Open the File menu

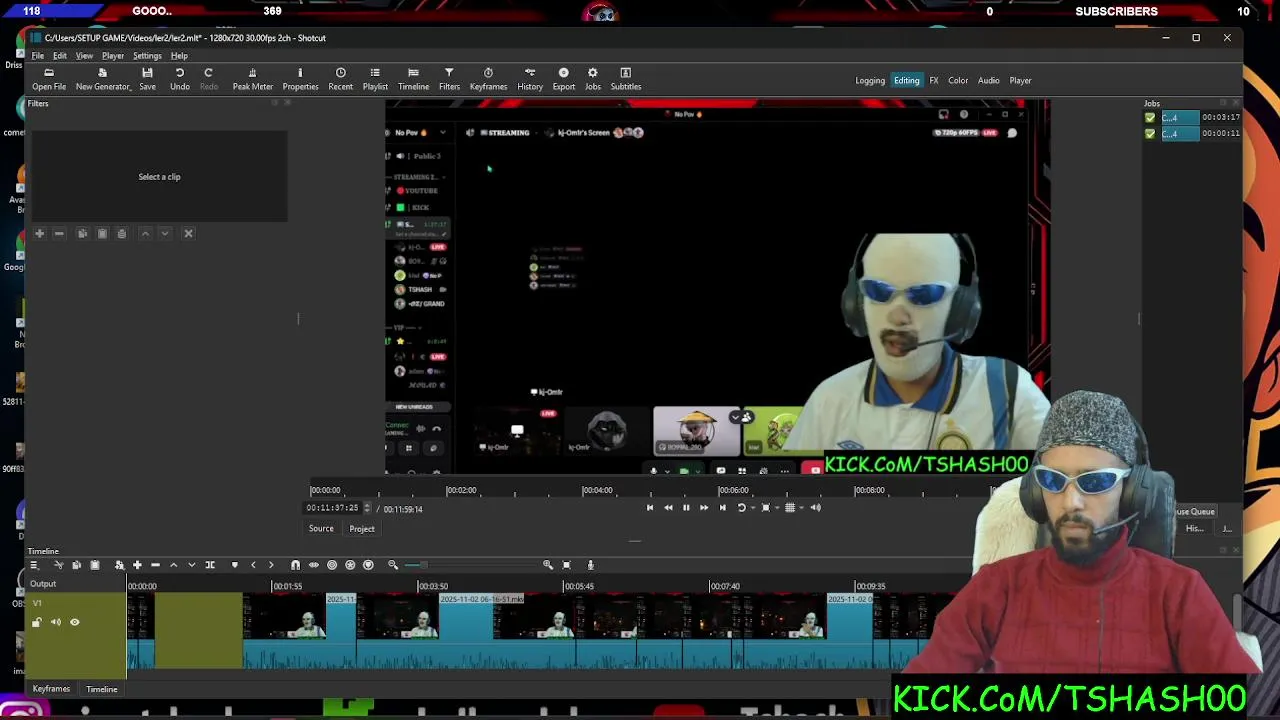point(38,56)
